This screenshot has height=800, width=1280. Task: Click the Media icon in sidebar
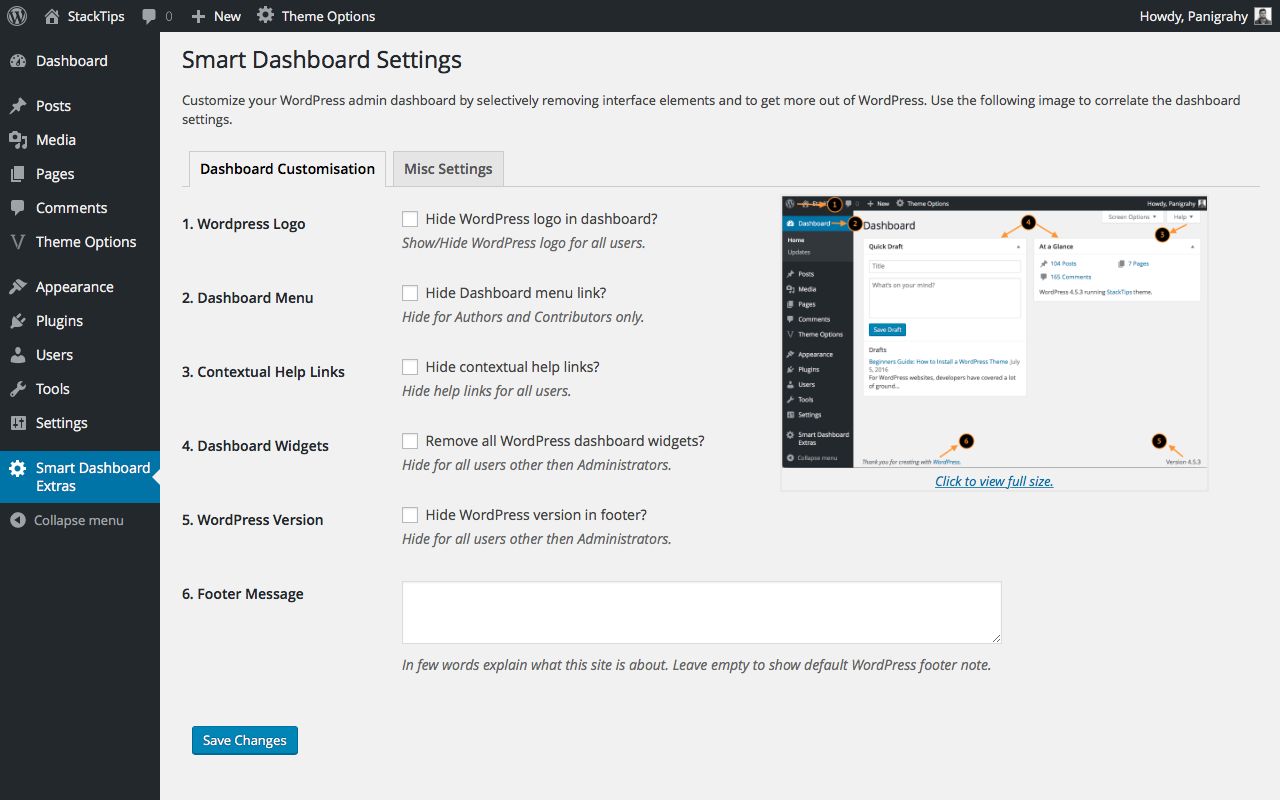(18, 140)
